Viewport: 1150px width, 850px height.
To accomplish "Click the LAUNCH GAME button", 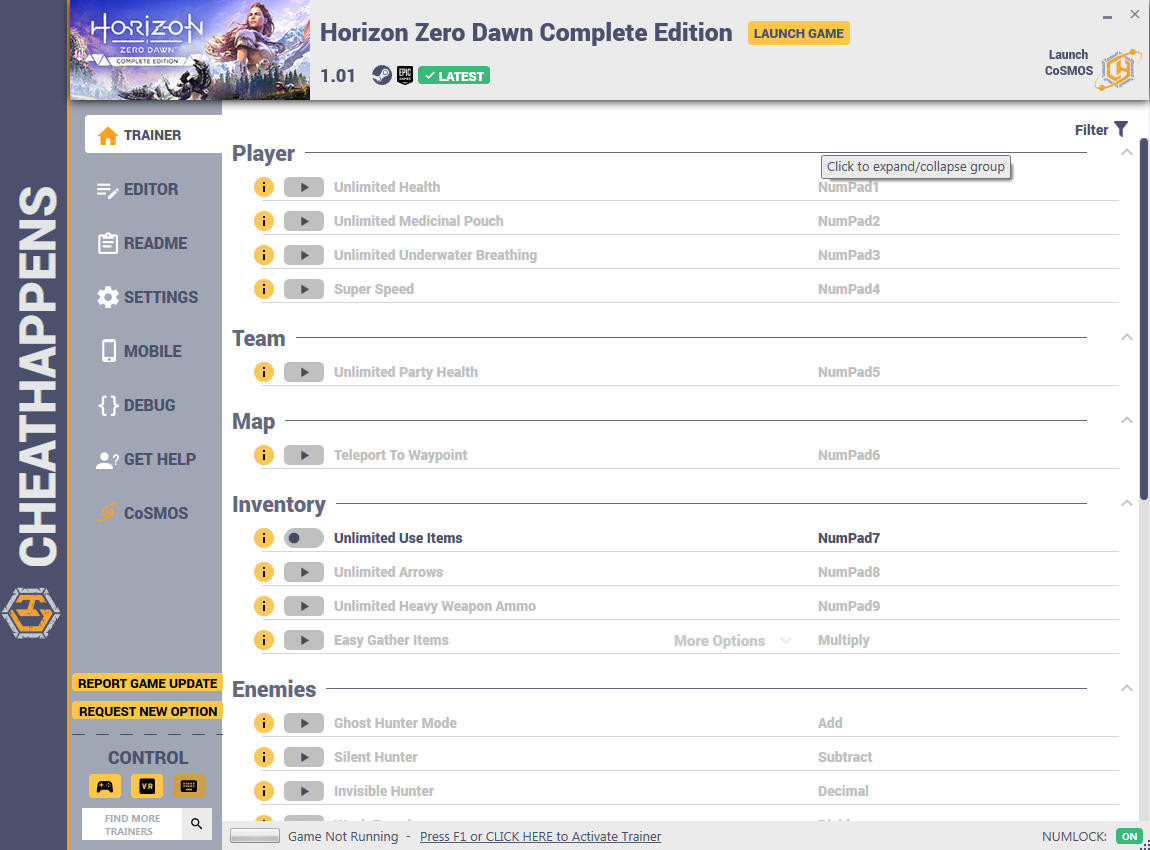I will 799,33.
